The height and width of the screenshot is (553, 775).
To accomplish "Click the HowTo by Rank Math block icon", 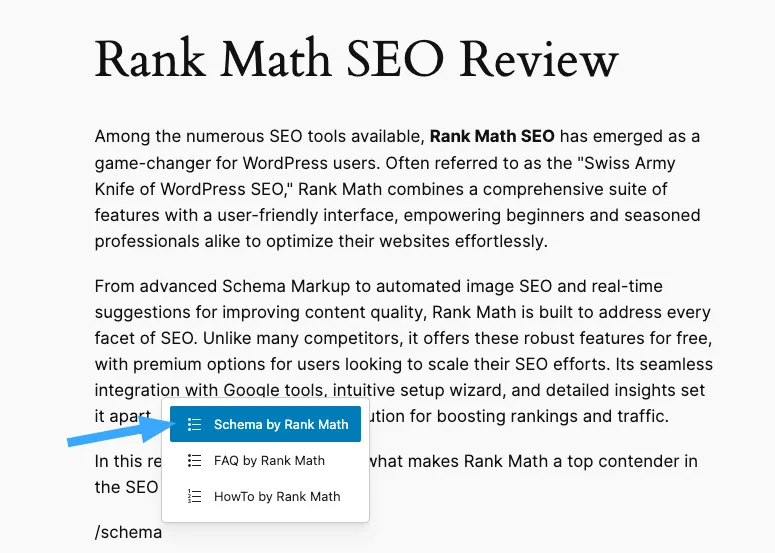I will coord(194,496).
